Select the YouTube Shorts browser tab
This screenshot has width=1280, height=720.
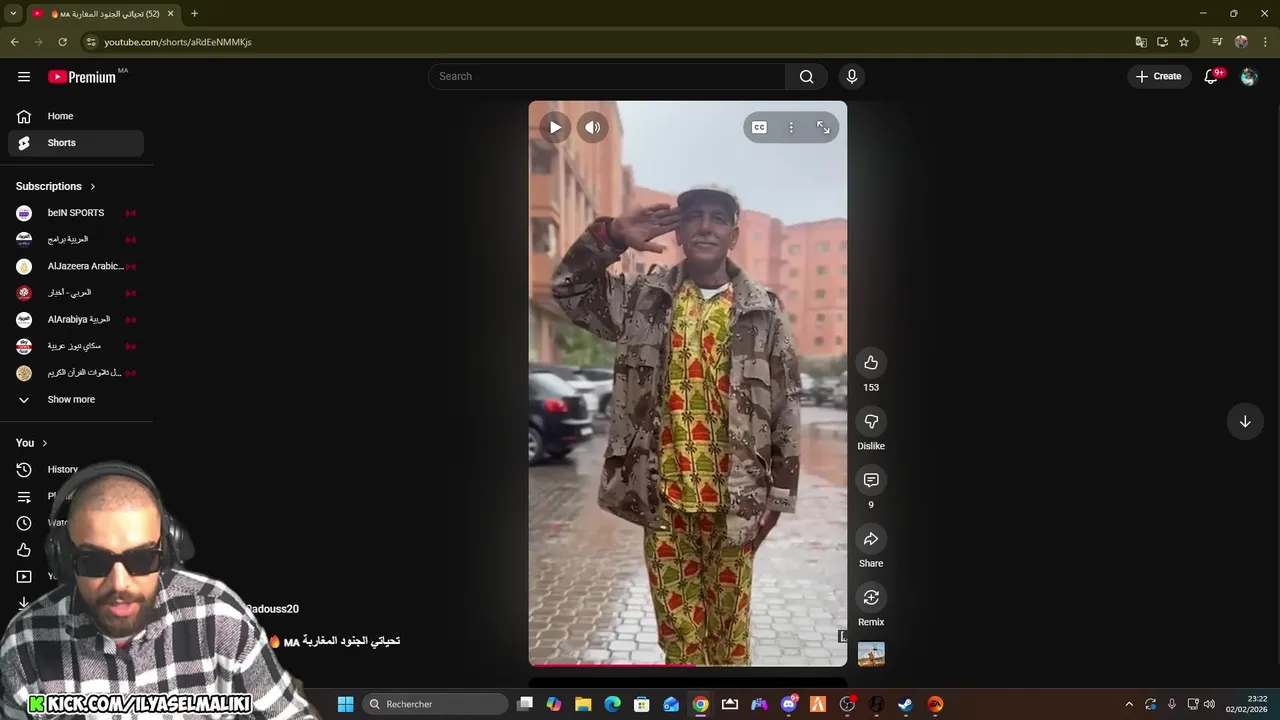click(x=102, y=14)
